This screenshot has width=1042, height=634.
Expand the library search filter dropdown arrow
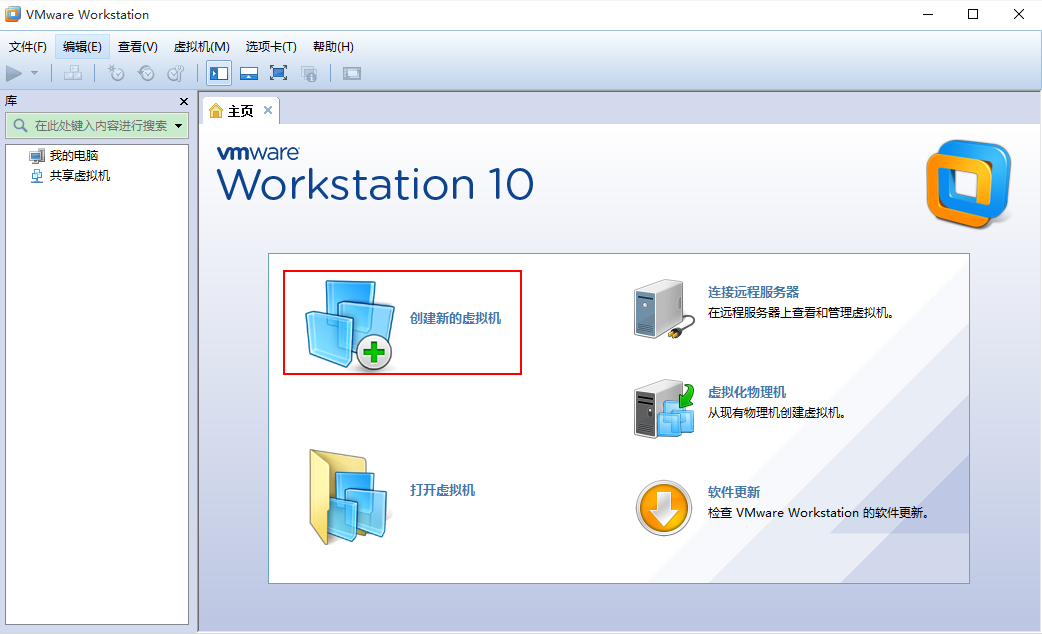[x=178, y=126]
